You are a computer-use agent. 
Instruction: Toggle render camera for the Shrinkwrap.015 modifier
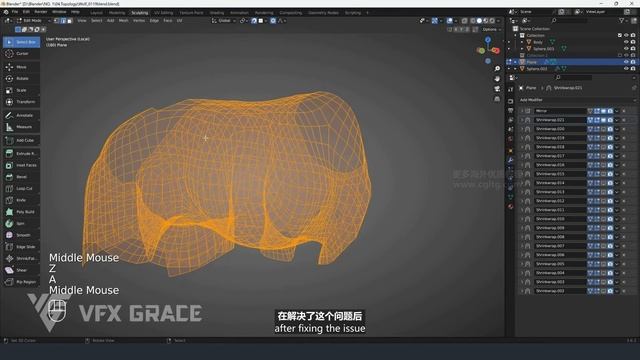pos(610,174)
